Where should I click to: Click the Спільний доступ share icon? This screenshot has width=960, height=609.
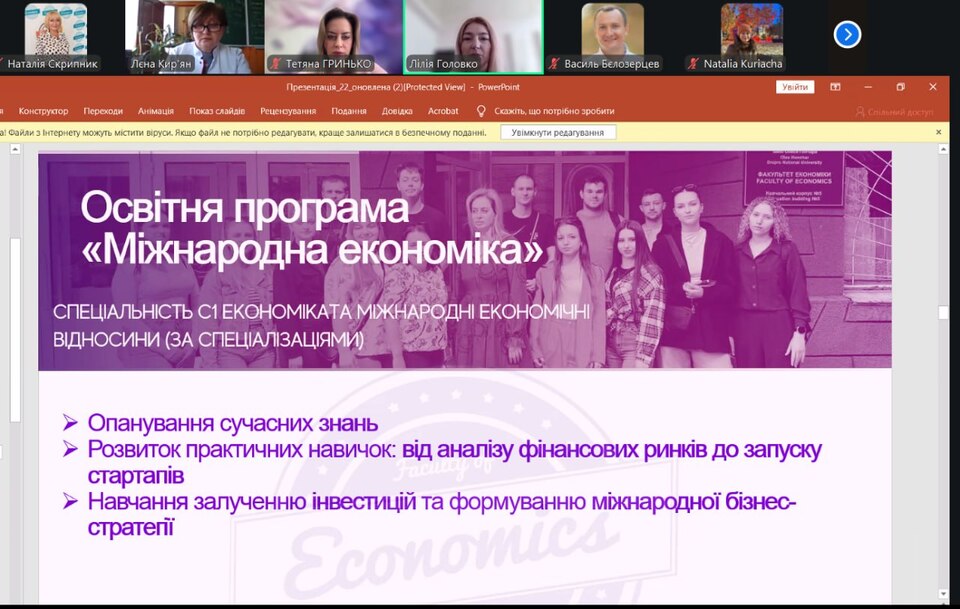(859, 111)
